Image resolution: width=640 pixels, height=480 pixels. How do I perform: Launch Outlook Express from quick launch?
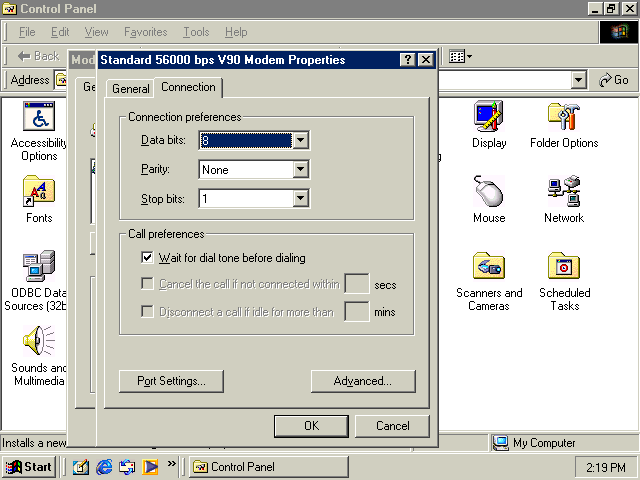click(127, 467)
